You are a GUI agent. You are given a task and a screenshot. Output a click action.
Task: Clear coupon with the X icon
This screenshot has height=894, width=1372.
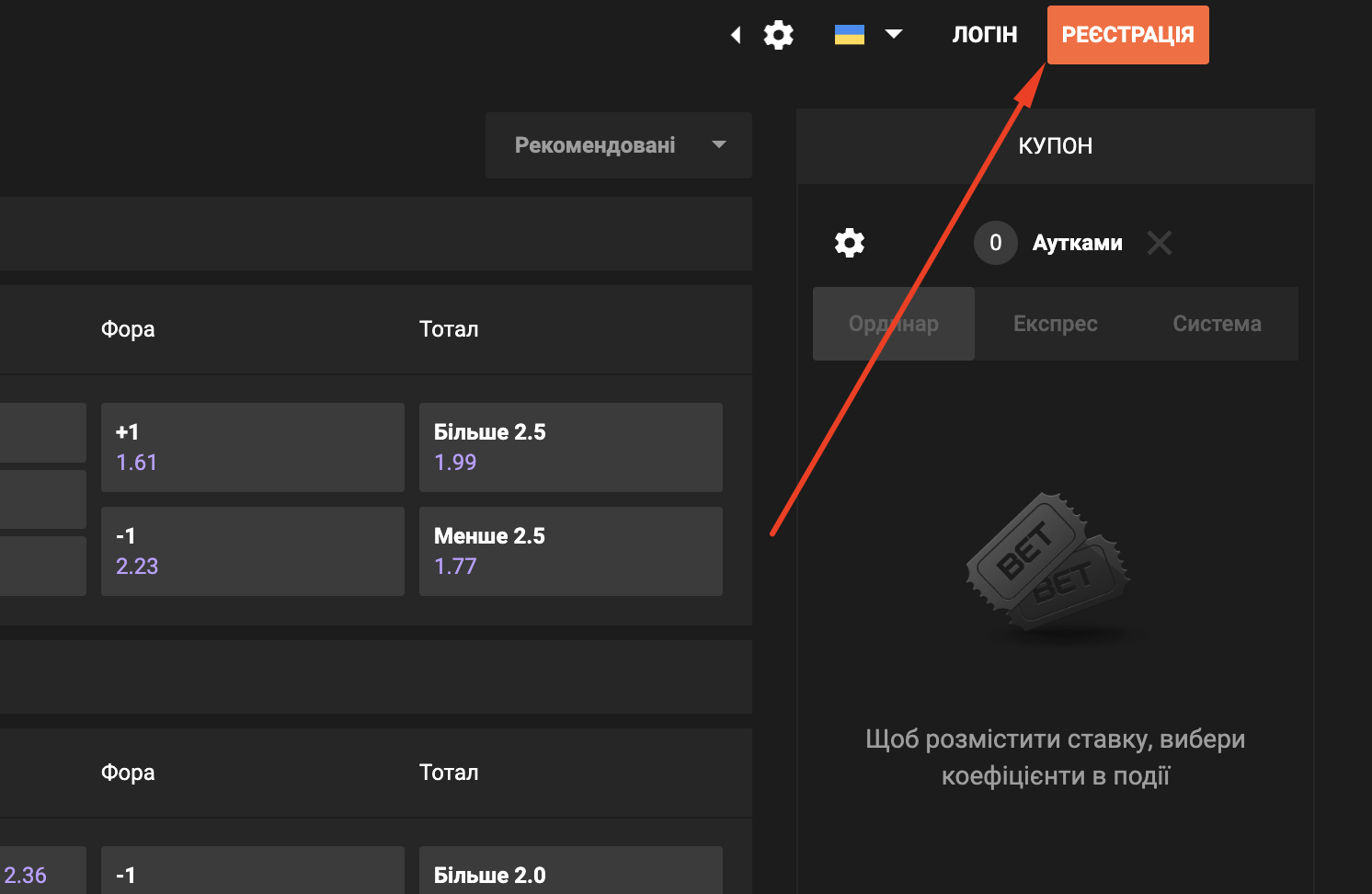click(1160, 243)
